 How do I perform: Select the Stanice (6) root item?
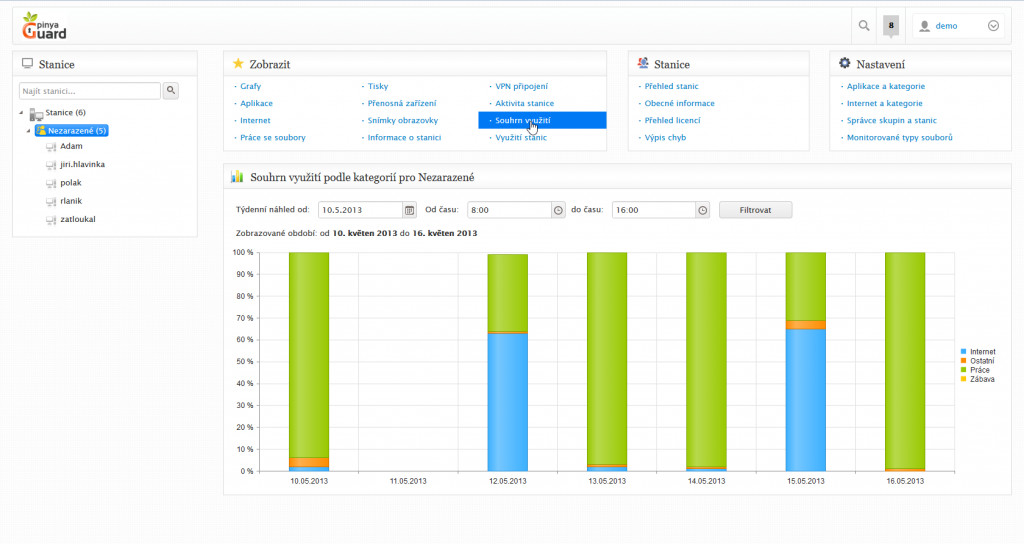(x=65, y=112)
